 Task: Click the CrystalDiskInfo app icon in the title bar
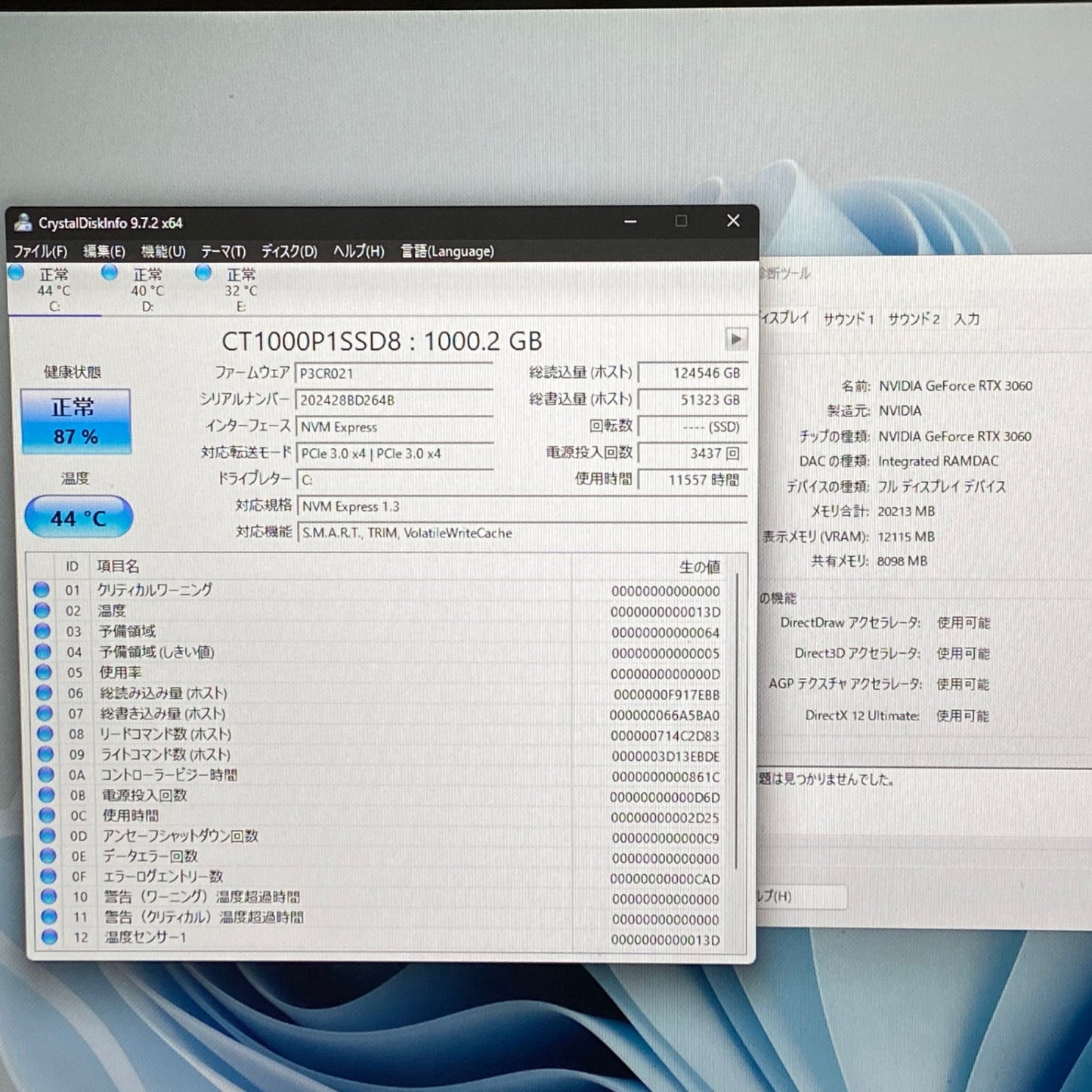(24, 221)
